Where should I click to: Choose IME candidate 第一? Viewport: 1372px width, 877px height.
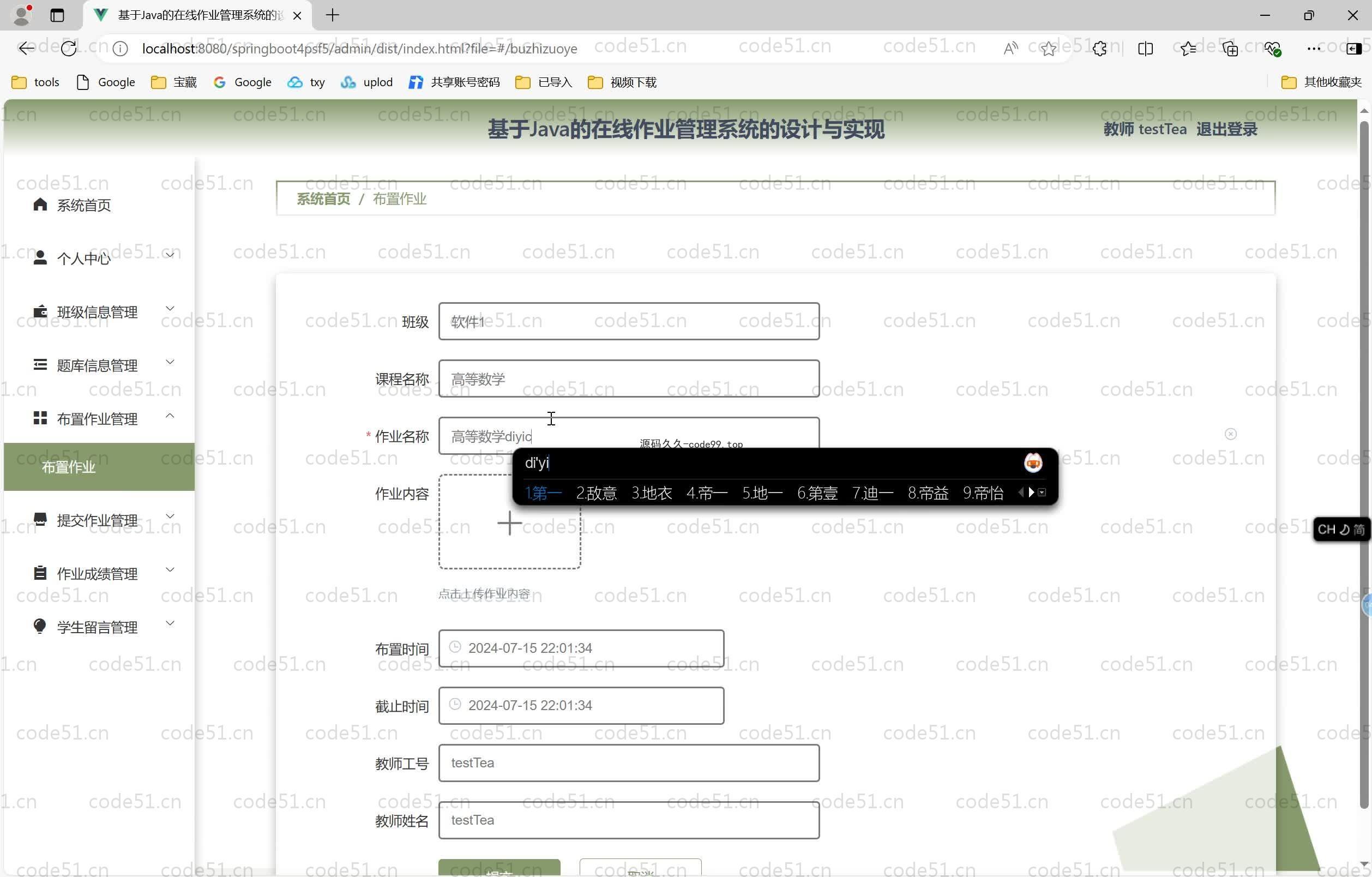[x=543, y=493]
